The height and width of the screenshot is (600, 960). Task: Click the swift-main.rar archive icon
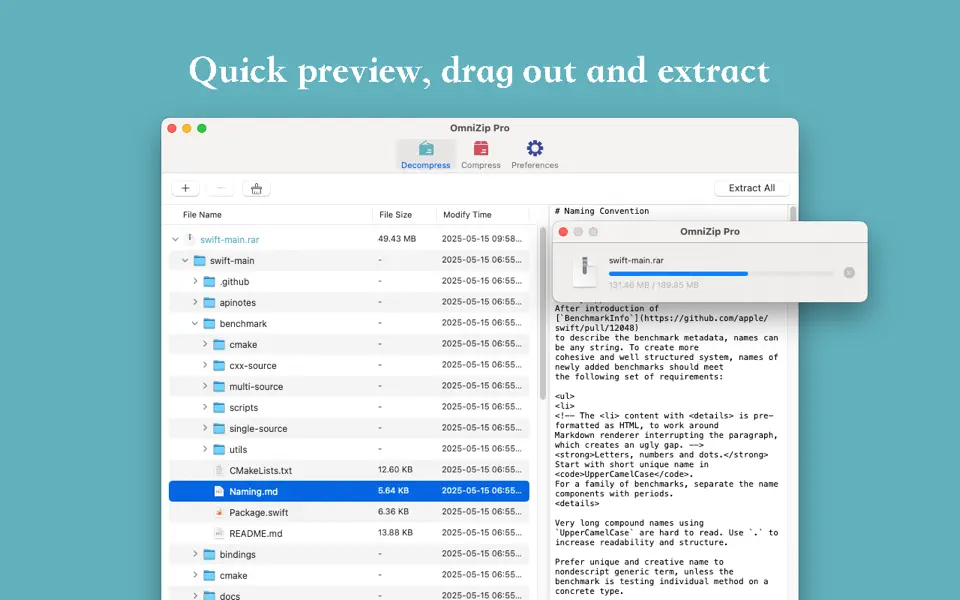point(189,239)
